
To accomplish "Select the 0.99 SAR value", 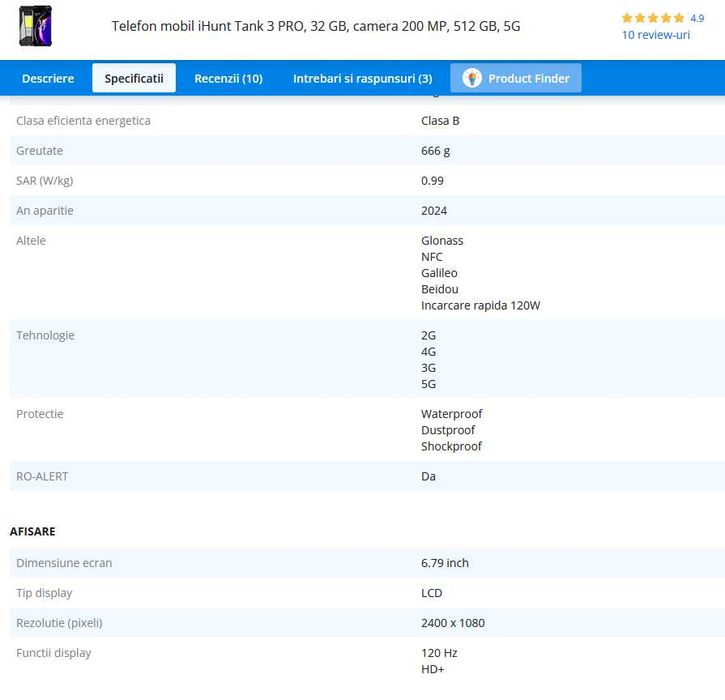I will 432,181.
